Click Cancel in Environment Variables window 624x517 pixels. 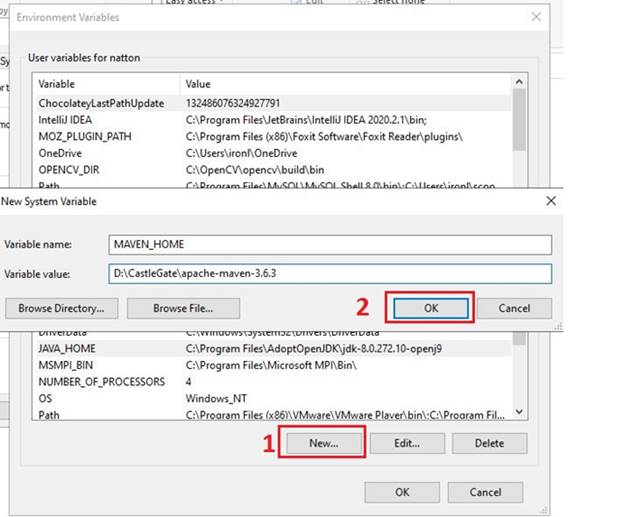485,492
